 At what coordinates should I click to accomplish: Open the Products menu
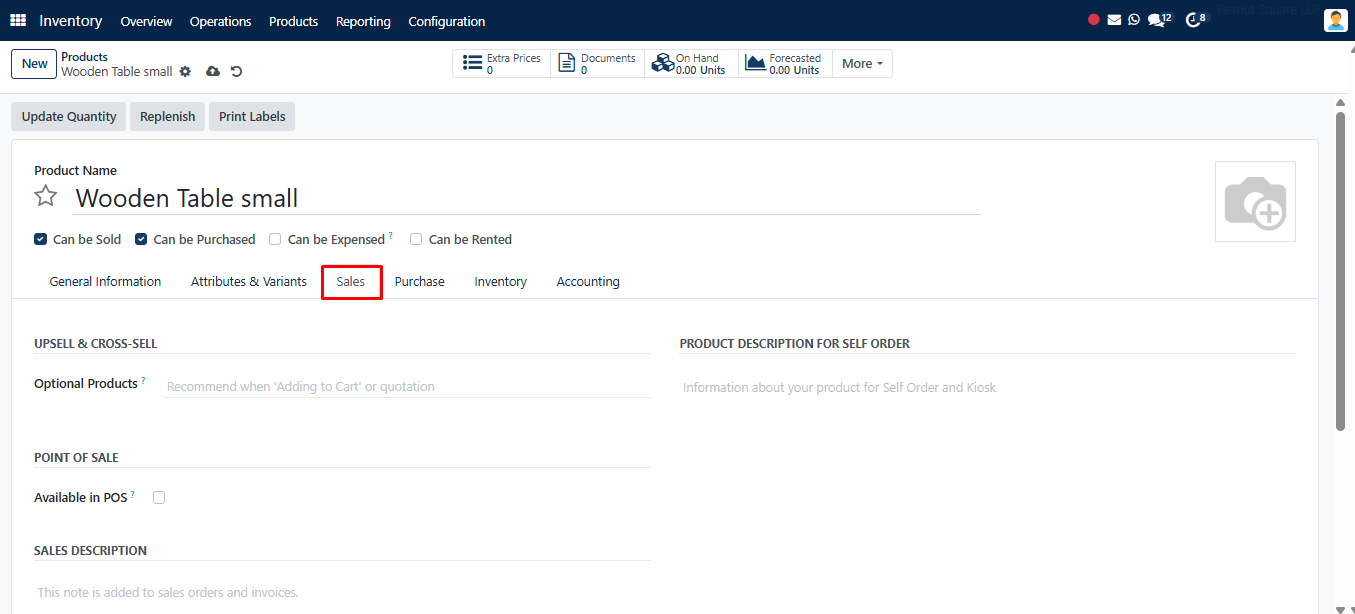[293, 21]
